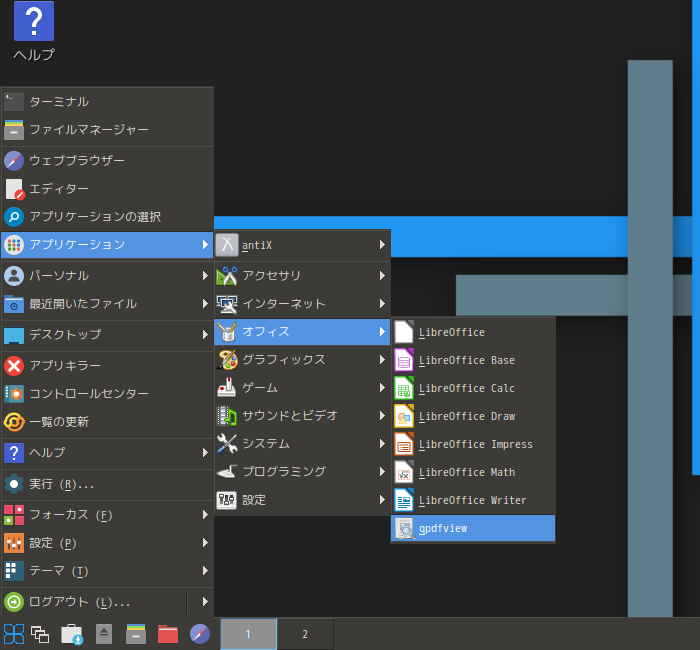Switch to workspace 2
700x650 pixels.
coord(305,634)
